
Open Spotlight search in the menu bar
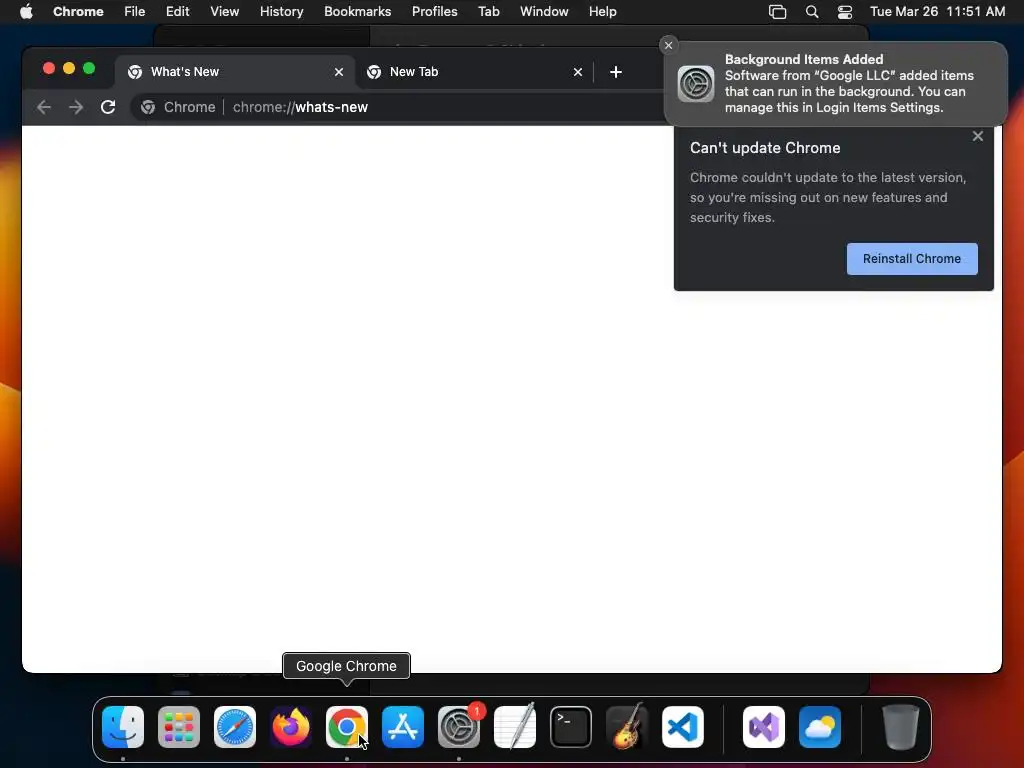tap(812, 12)
